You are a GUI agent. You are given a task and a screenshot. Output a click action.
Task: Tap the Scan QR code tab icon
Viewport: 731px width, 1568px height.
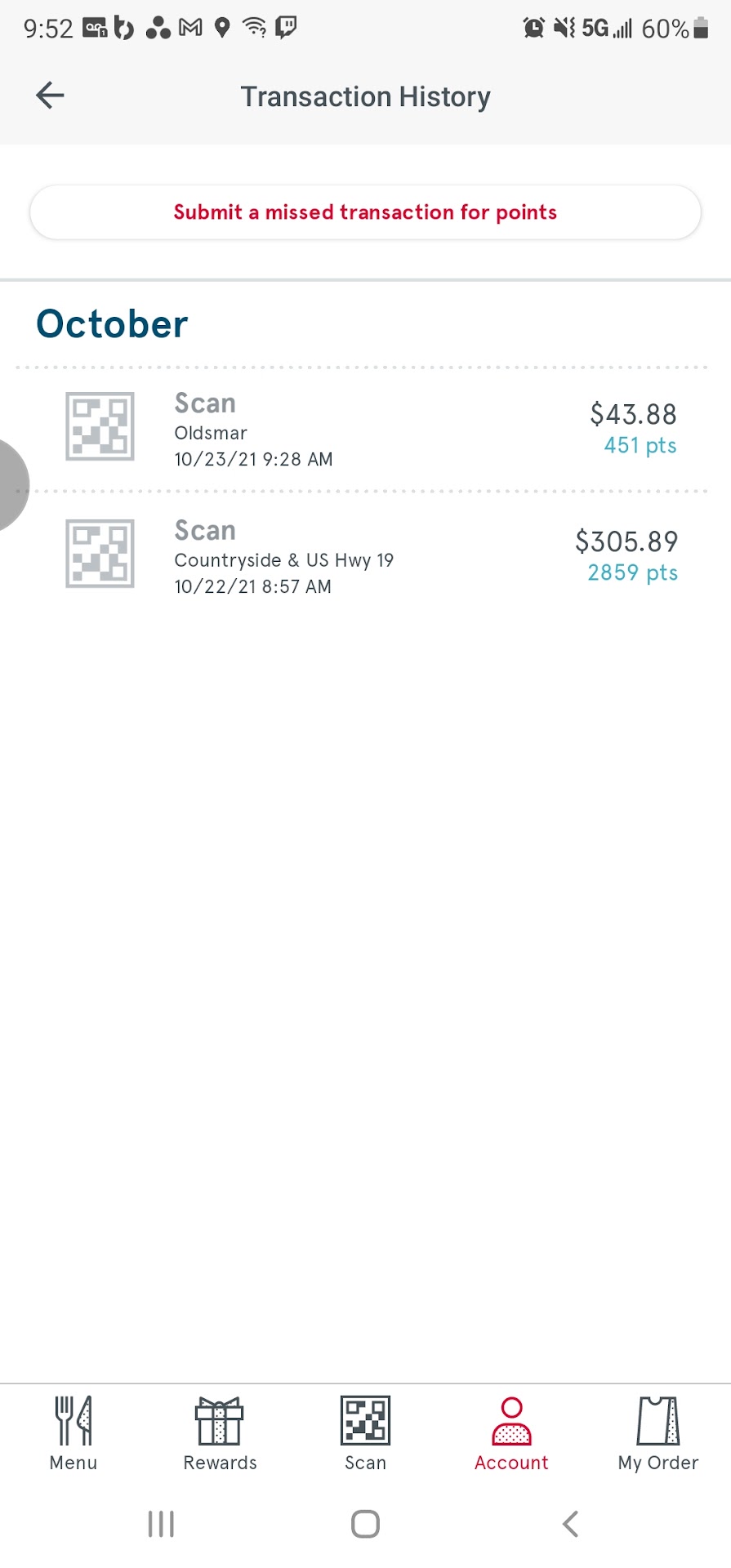[x=365, y=1422]
